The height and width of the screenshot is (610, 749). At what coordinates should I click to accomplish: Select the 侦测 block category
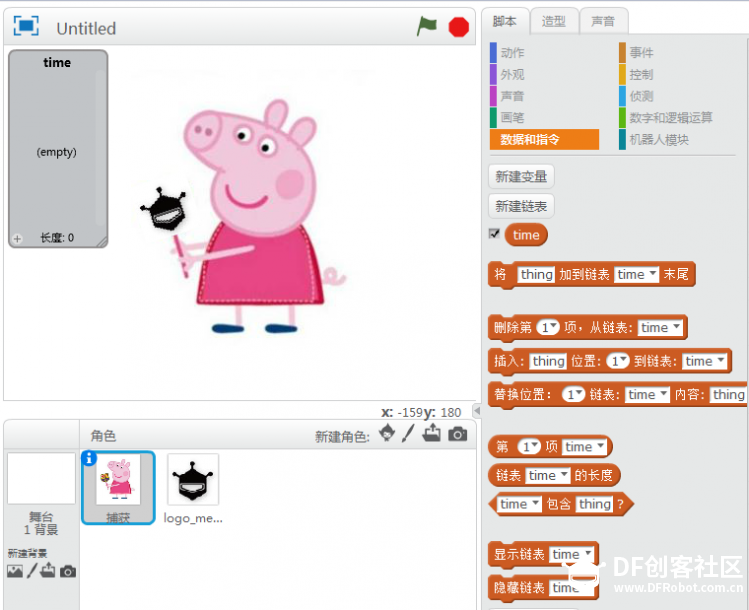click(641, 96)
